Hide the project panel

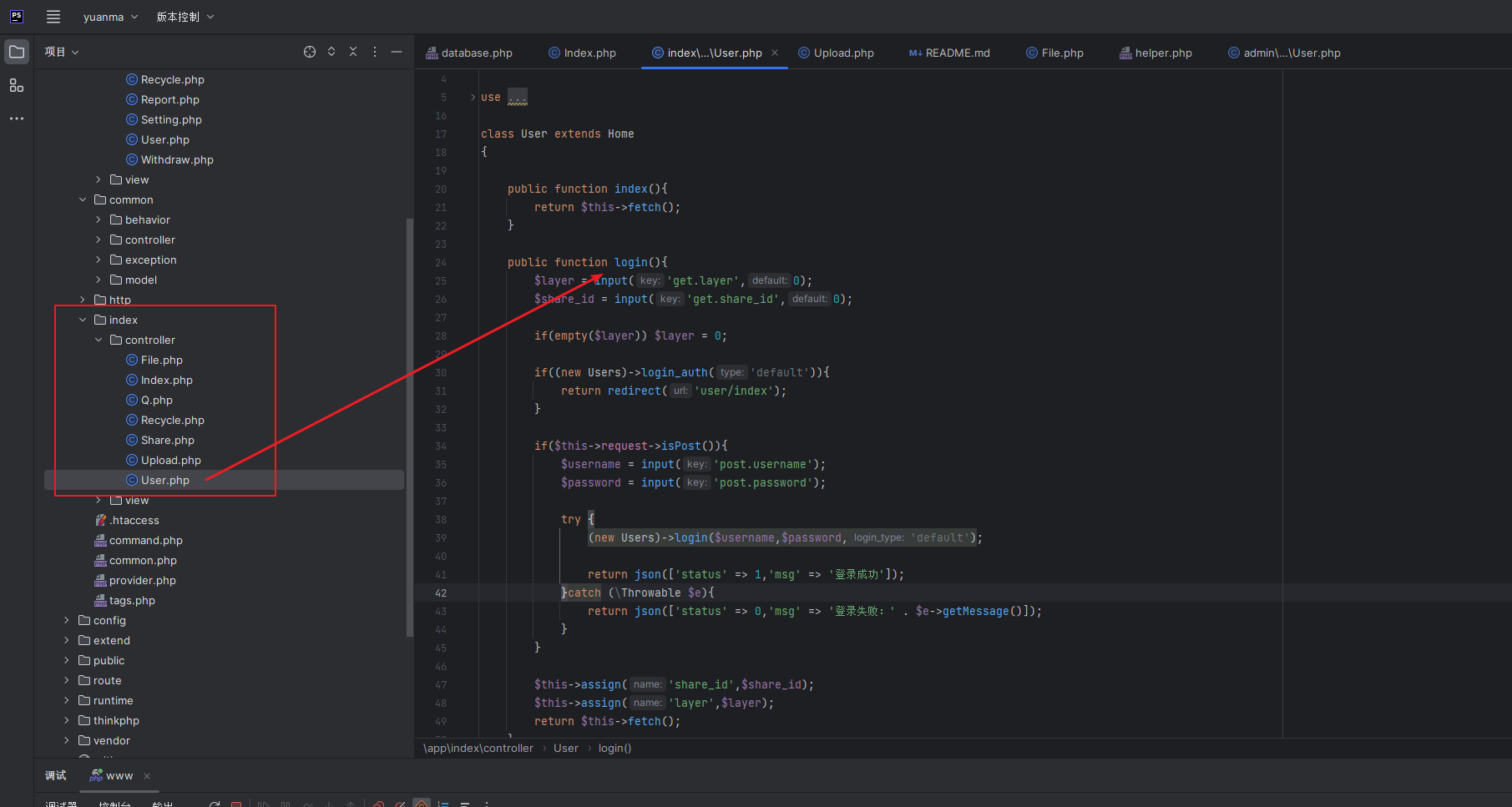(x=397, y=52)
